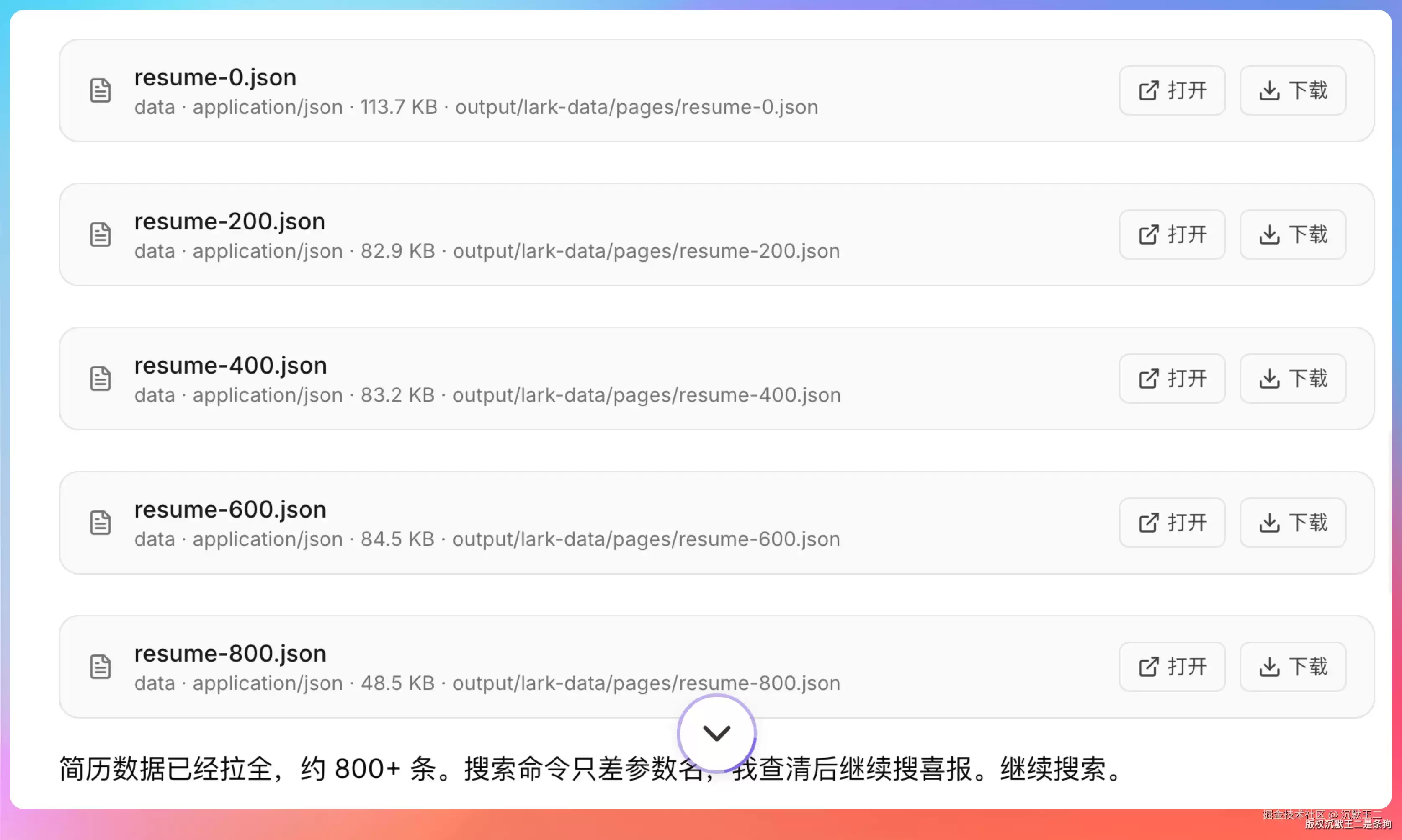Screen dimensions: 1402x840
Task: Open resume-600.json with 打开 button
Action: 1172,523
